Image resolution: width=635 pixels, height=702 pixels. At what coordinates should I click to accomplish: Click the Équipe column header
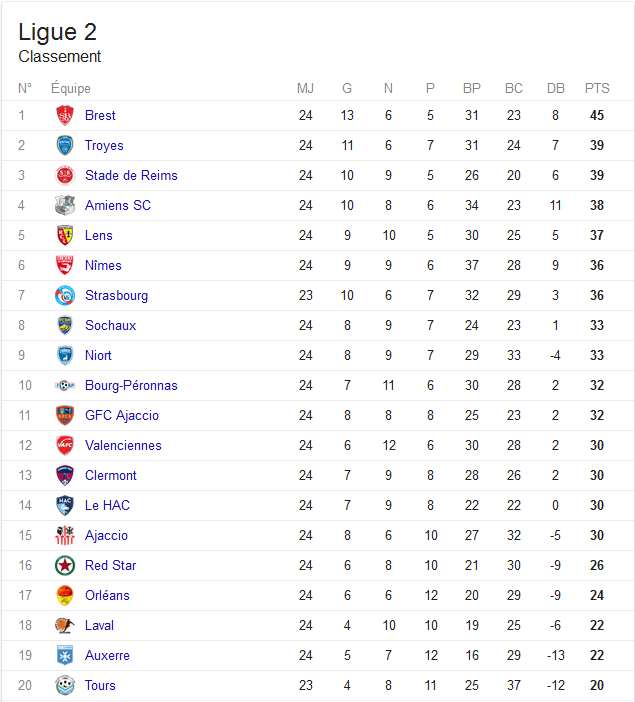point(71,88)
